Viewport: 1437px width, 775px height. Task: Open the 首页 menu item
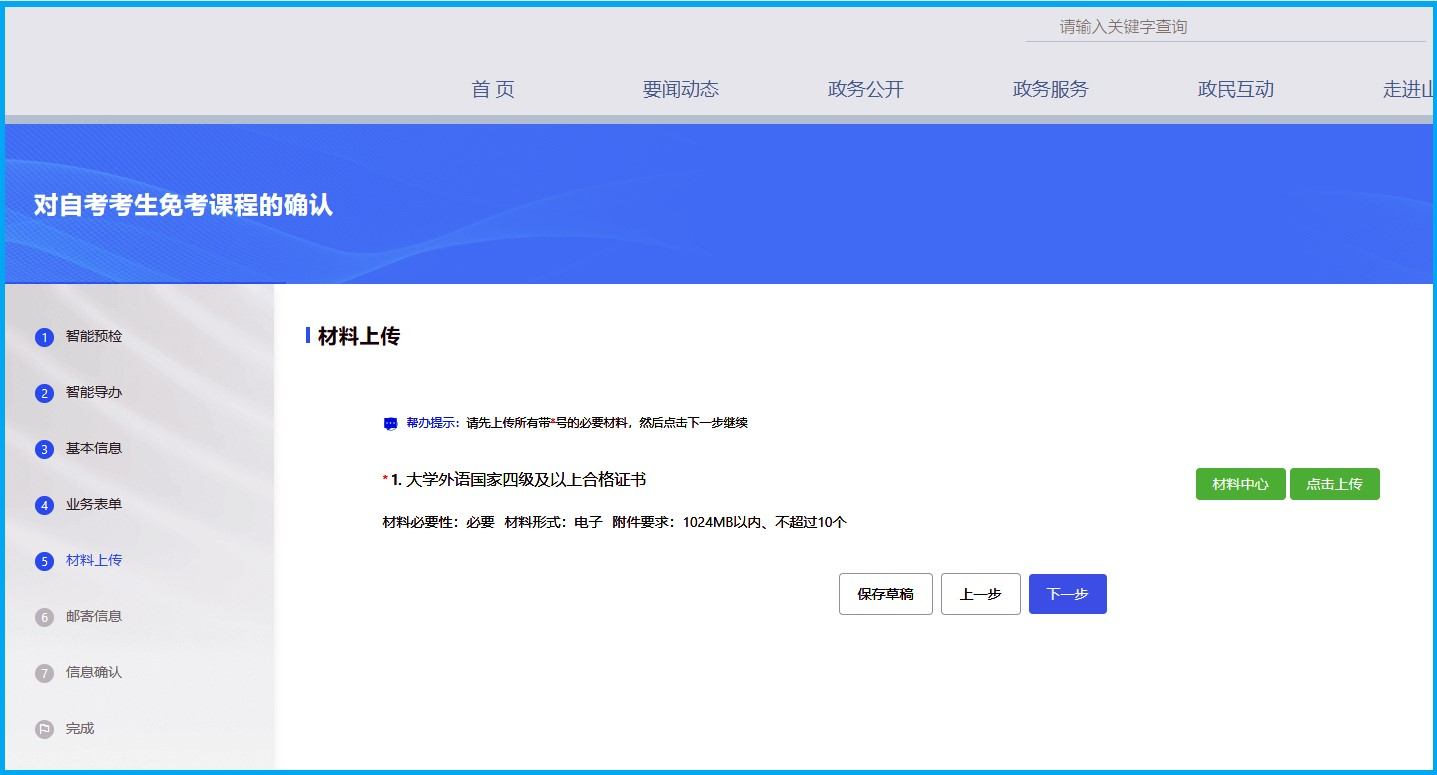[492, 89]
